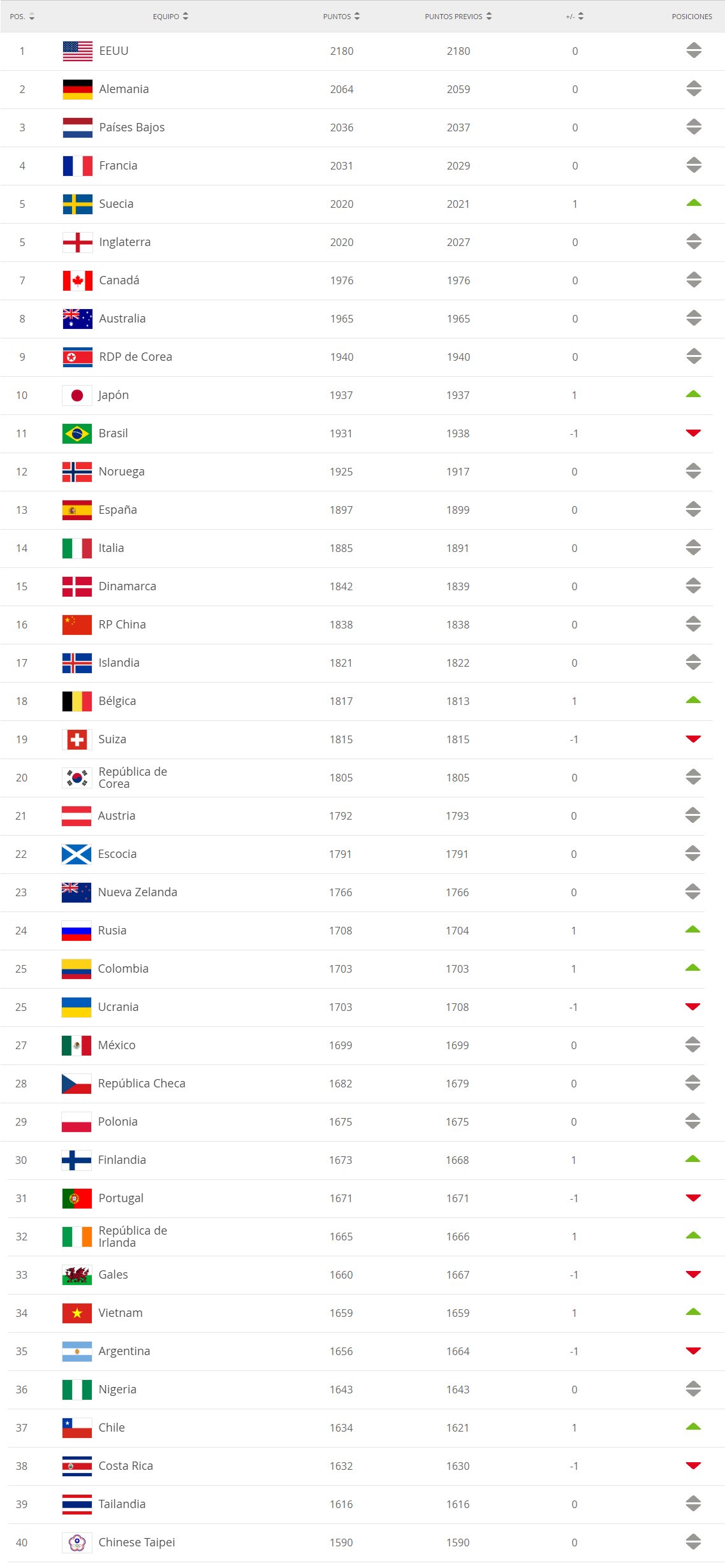Viewport: 725px width, 1568px height.
Task: Open the Alemania team link
Action: click(124, 89)
